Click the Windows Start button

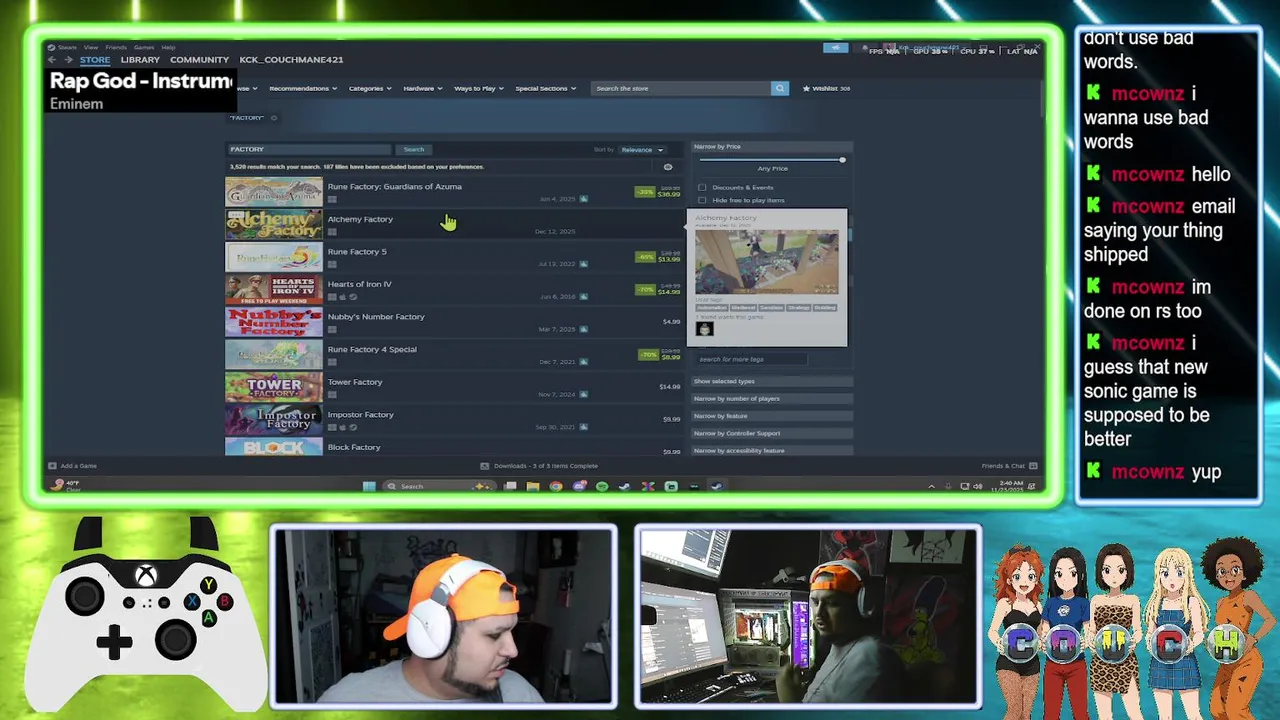click(x=369, y=486)
